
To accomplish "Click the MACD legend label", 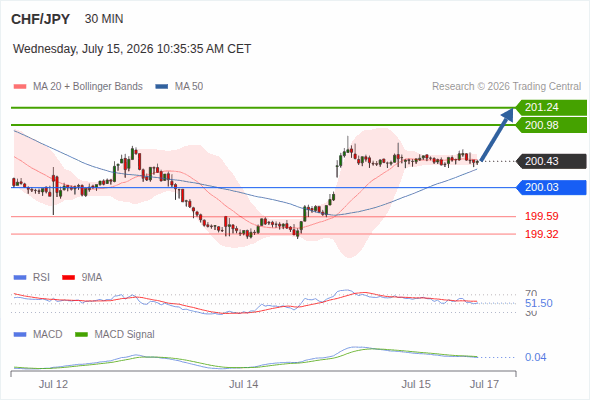I will click(x=47, y=335).
